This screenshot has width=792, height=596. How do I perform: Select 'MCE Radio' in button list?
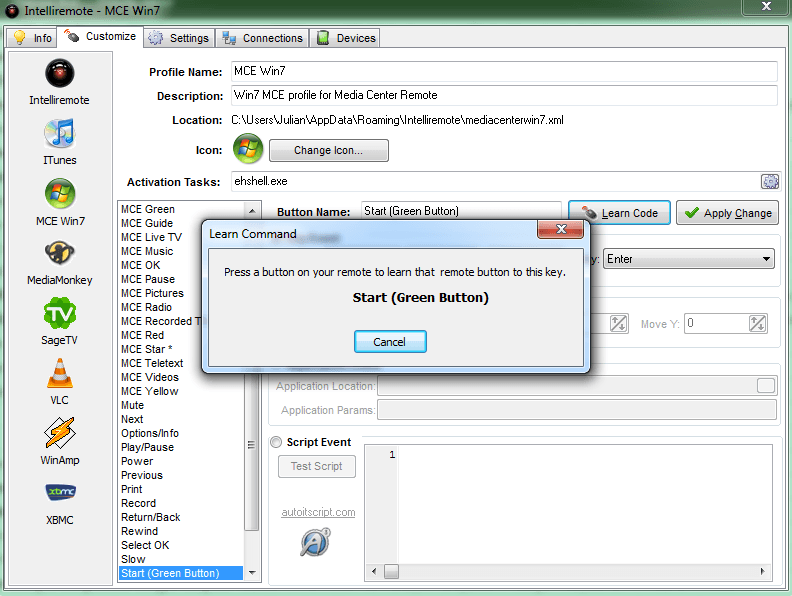pyautogui.click(x=146, y=307)
